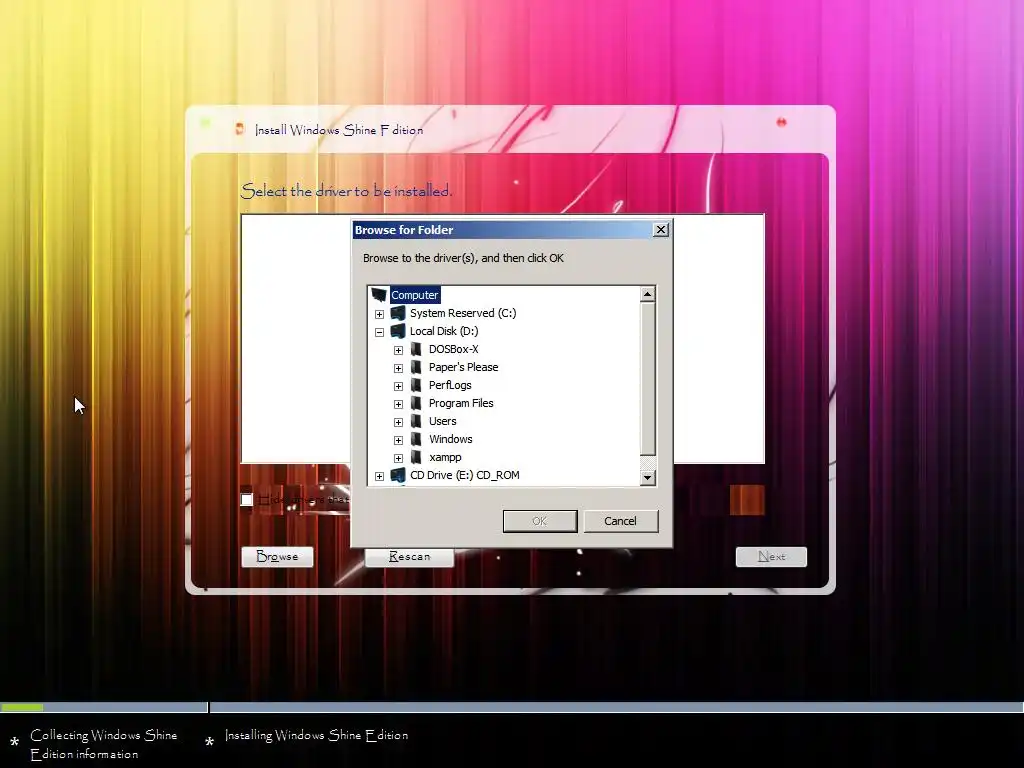
Task: Expand the System Reserved (C:) node
Action: 379,314
